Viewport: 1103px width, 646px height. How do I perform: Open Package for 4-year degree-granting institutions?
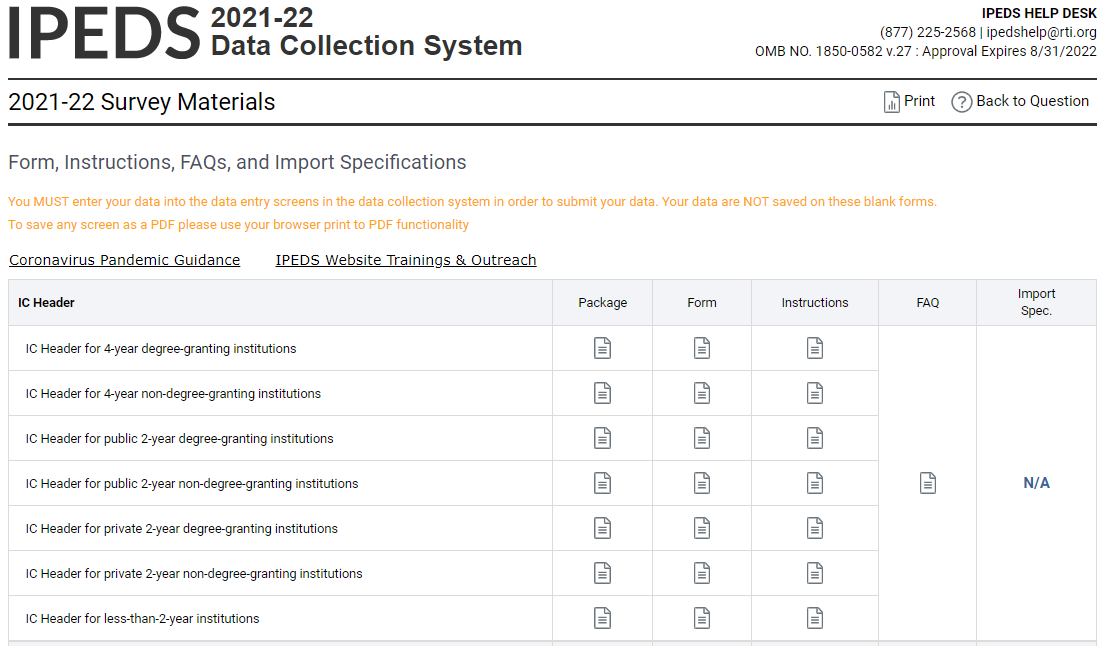(602, 348)
